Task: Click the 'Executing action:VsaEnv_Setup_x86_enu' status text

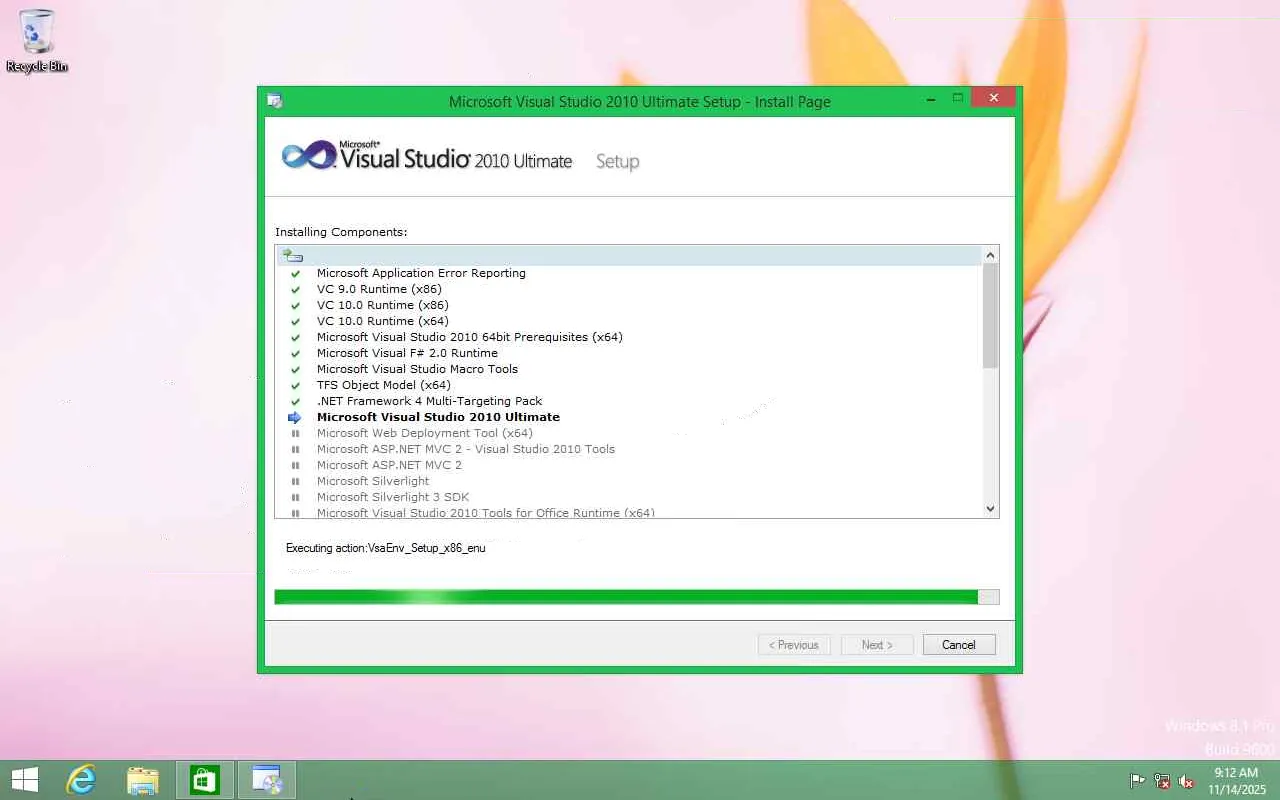Action: tap(385, 548)
